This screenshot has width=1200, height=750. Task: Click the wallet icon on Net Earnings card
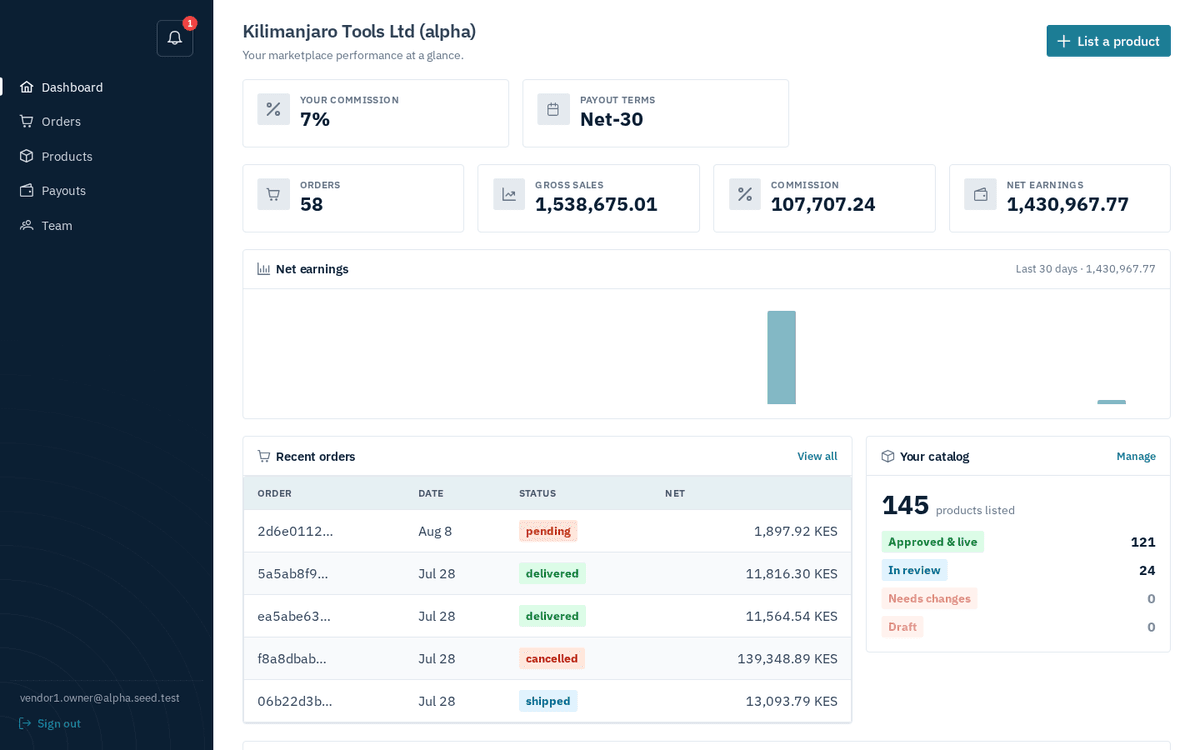point(980,194)
